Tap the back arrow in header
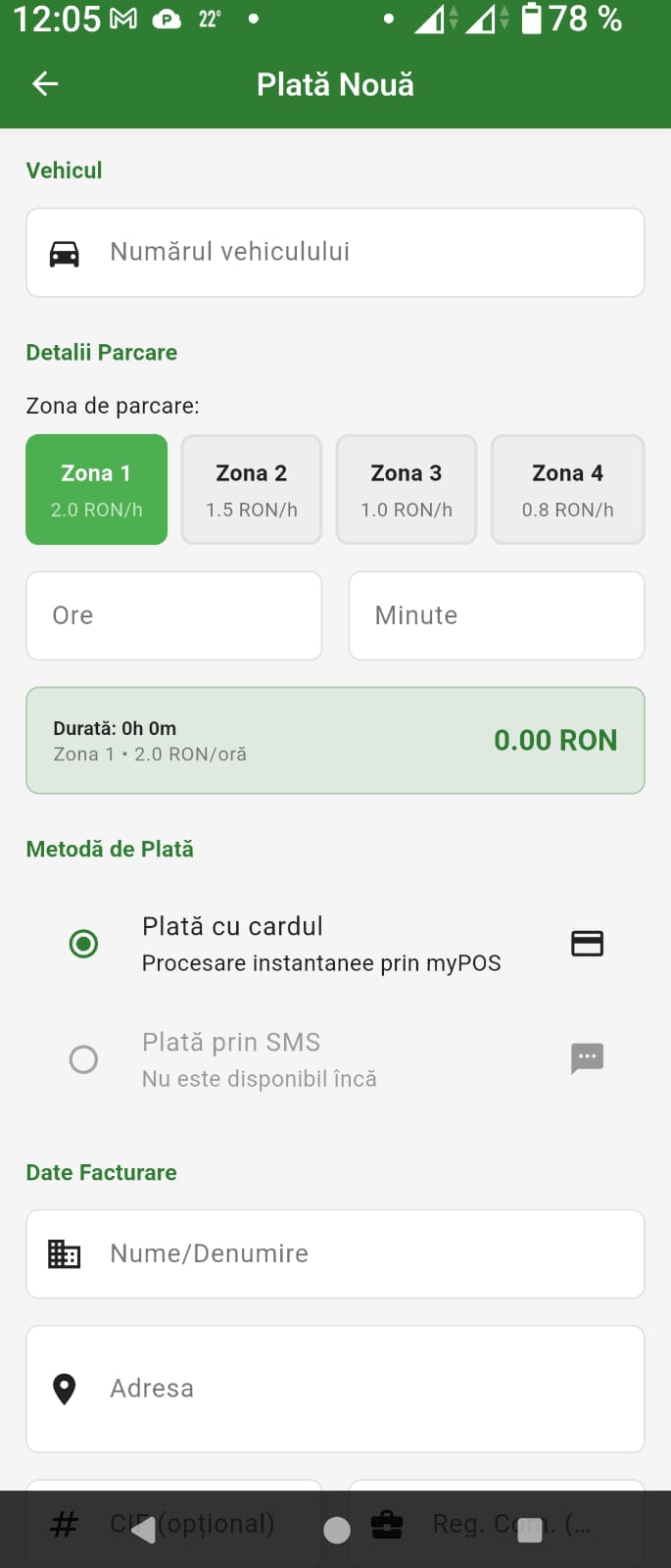671x1568 pixels. pyautogui.click(x=45, y=84)
